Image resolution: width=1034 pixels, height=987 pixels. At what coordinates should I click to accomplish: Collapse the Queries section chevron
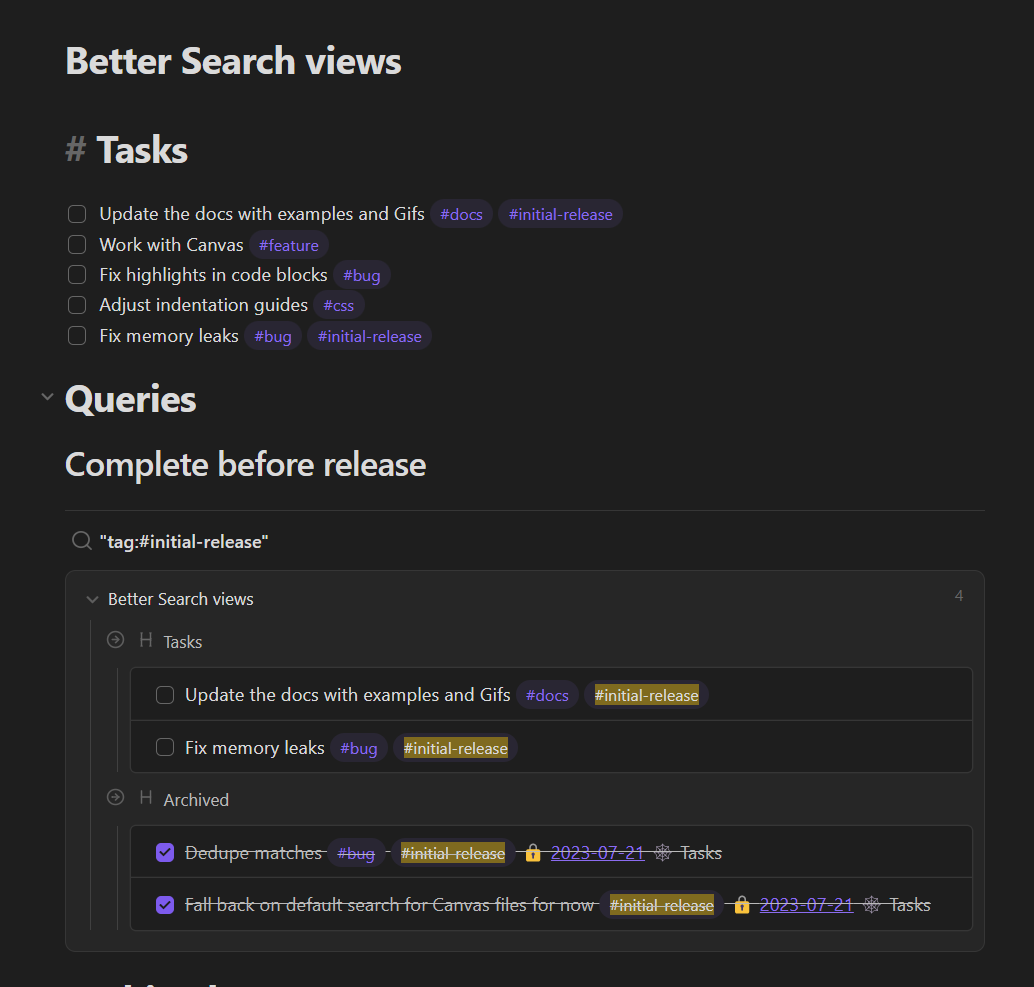click(x=47, y=396)
